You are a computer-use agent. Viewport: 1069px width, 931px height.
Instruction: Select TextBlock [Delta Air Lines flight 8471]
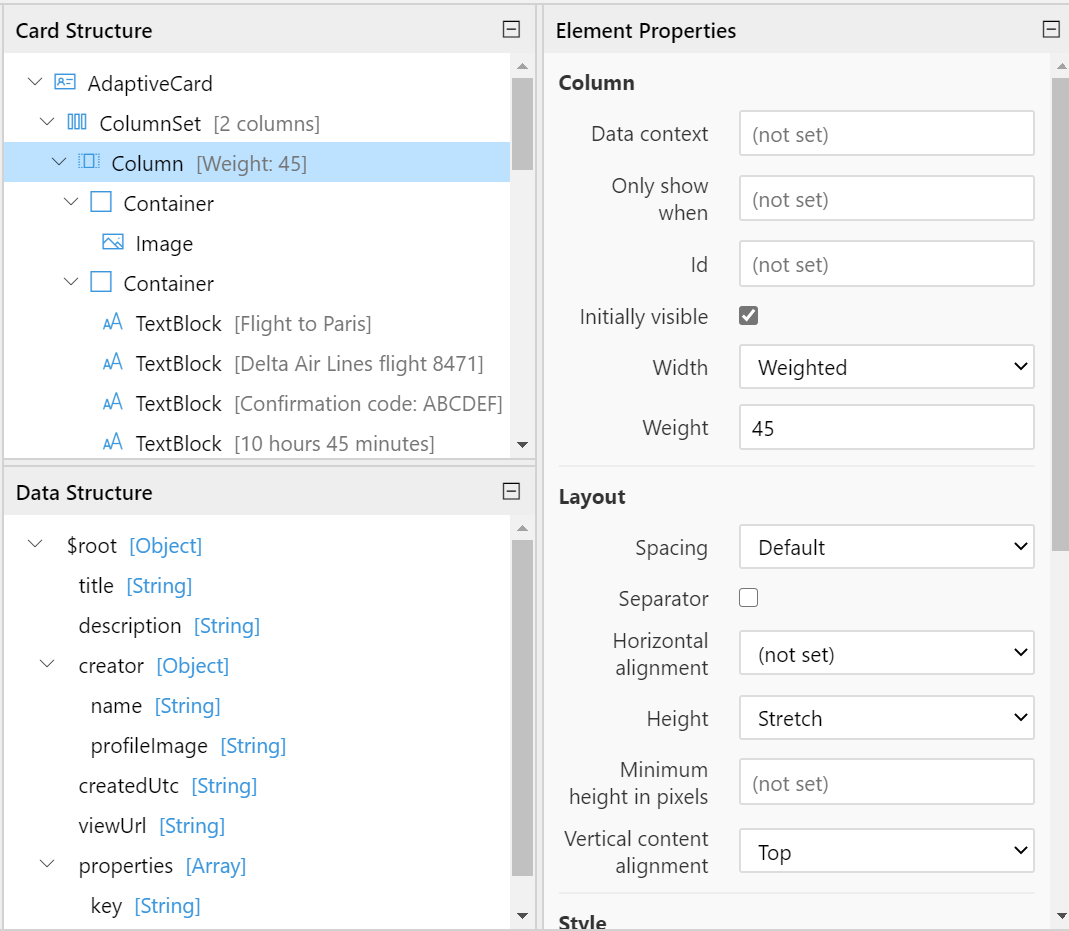pos(310,364)
